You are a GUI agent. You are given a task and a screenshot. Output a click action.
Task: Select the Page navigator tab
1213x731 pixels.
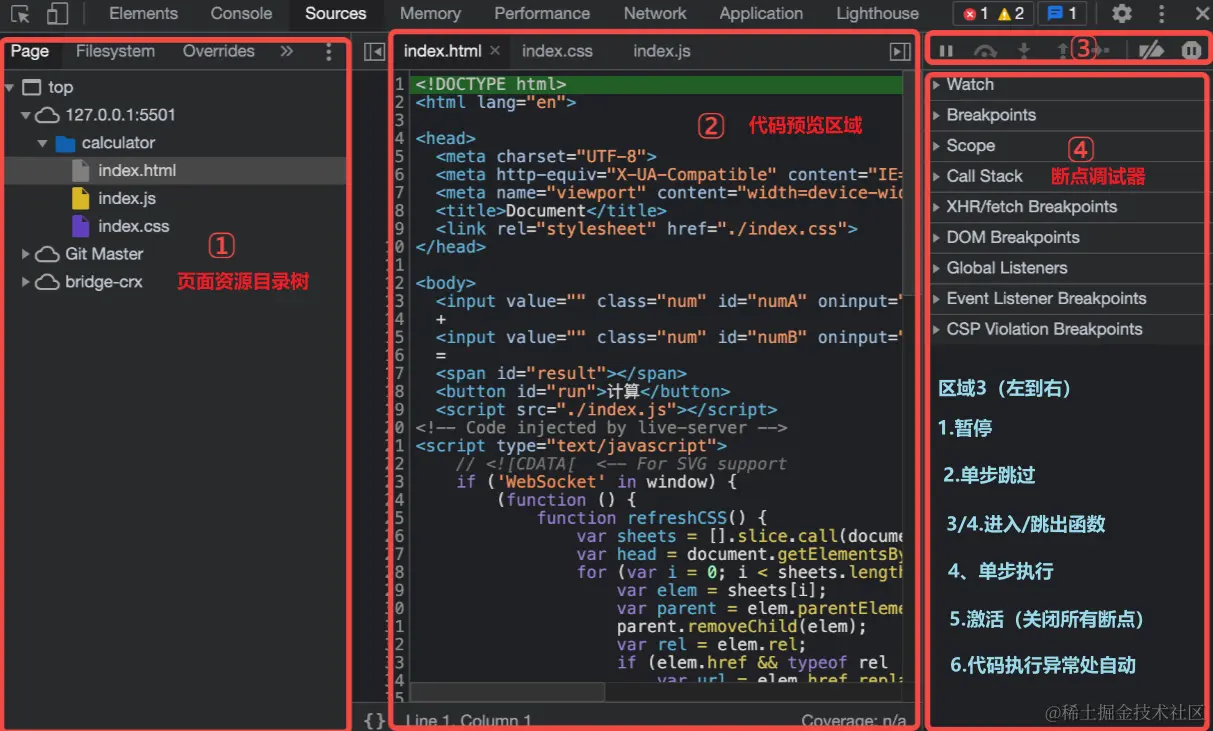pos(30,51)
